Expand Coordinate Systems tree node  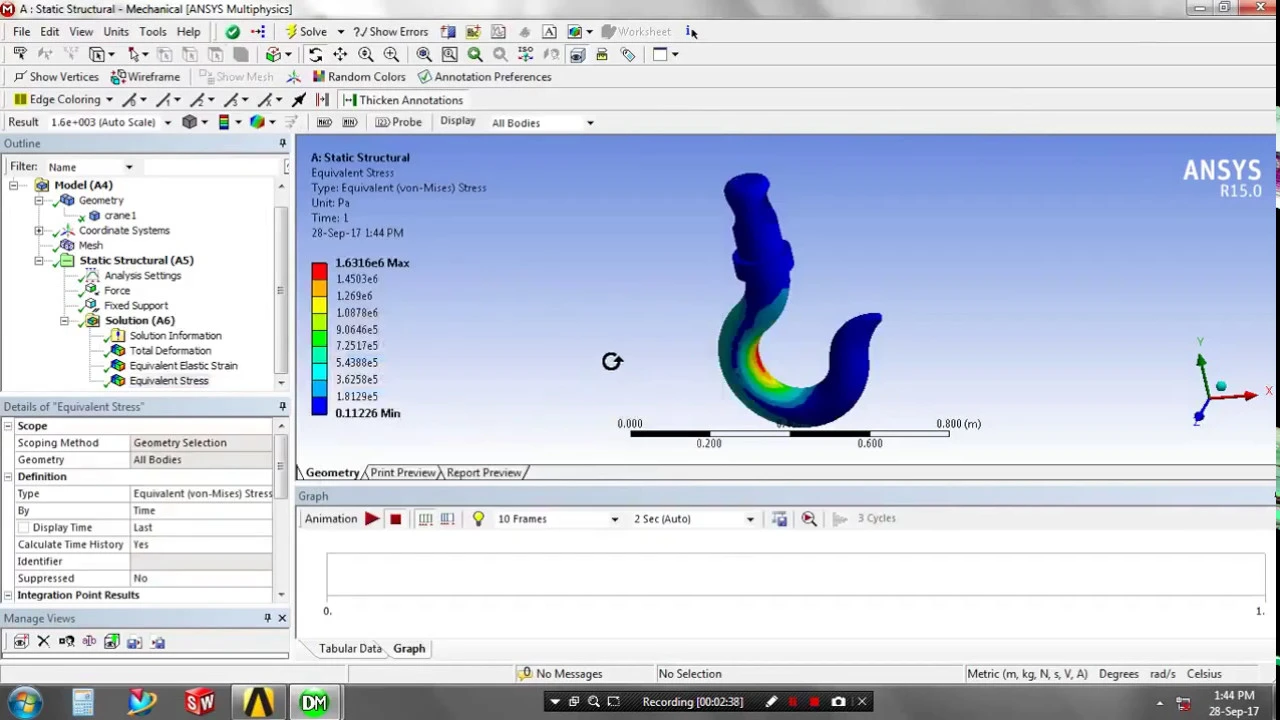39,230
